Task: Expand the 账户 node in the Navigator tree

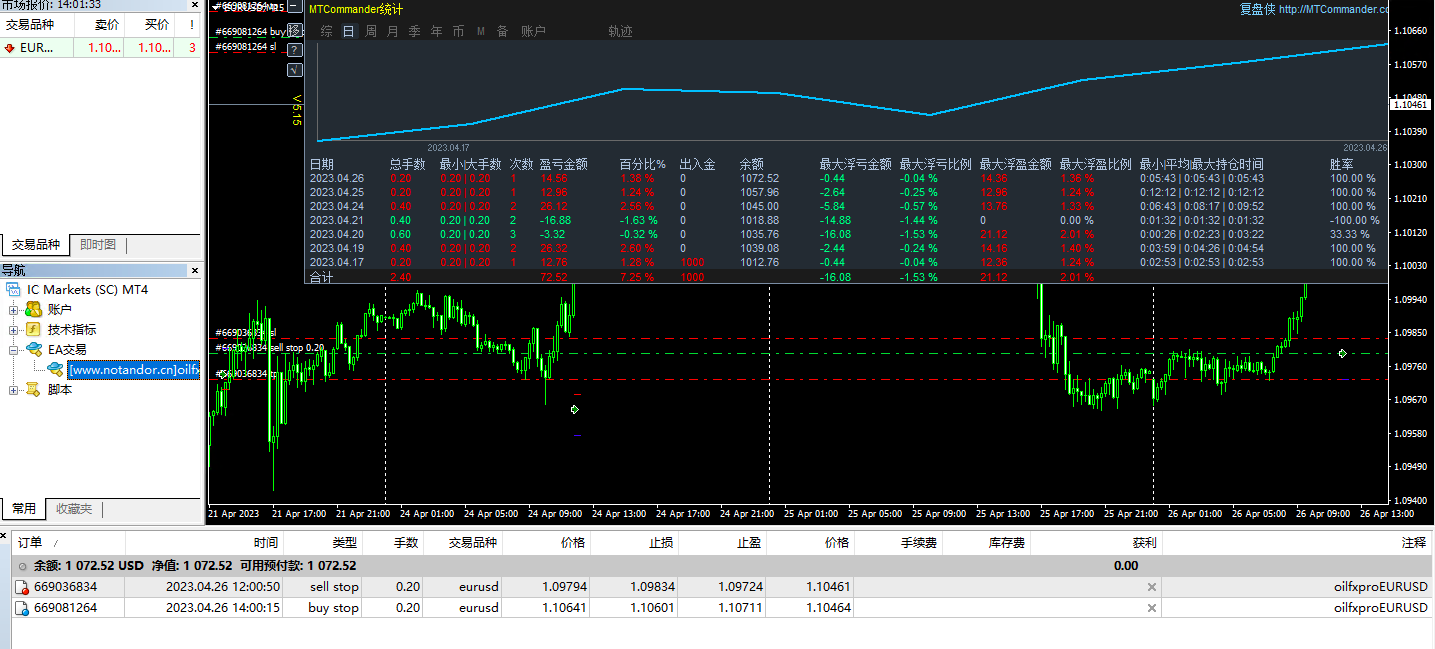Action: pyautogui.click(x=13, y=309)
